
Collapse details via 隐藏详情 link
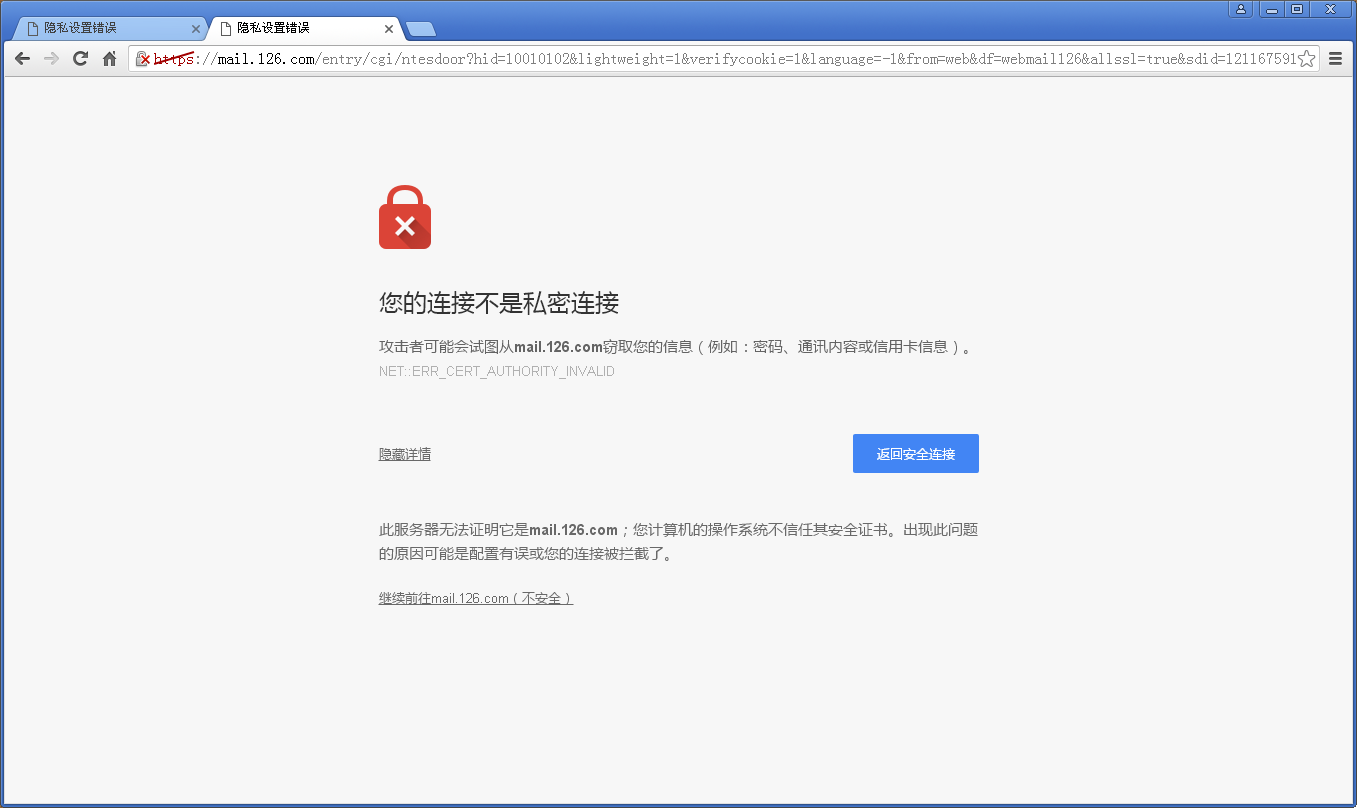(x=405, y=454)
